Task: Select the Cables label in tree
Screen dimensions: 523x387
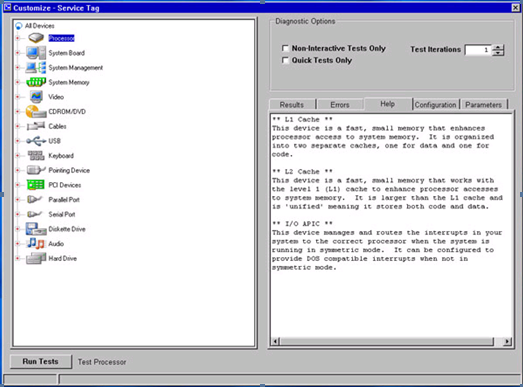Action: point(57,126)
